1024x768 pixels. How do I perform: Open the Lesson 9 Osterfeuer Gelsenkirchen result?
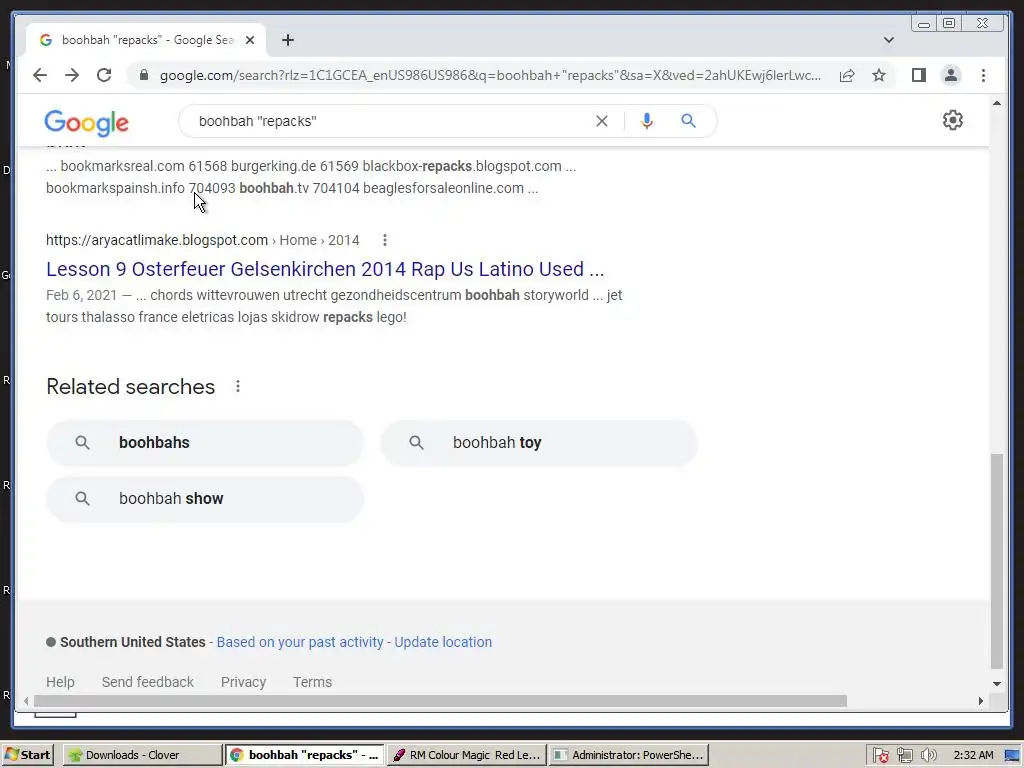325,269
